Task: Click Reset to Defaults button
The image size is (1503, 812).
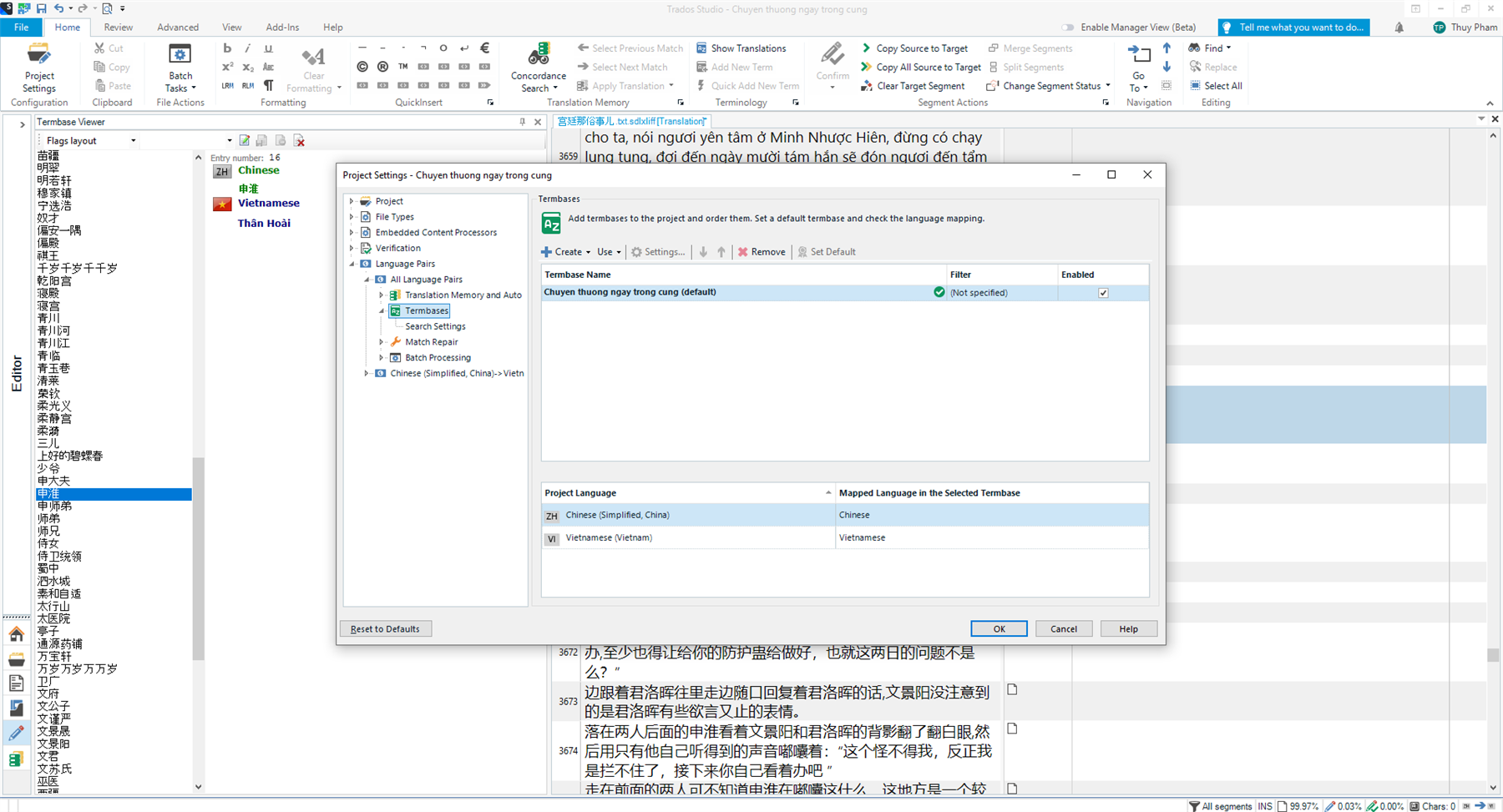Action: [x=385, y=629]
